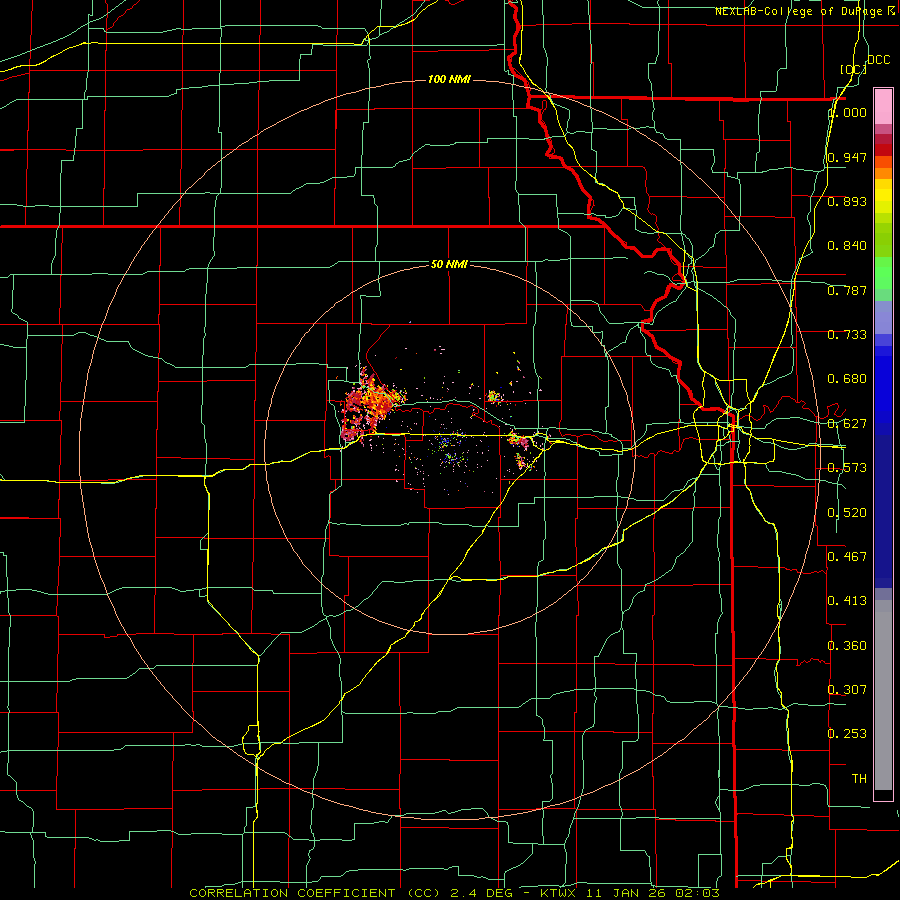Select the 0.253 scale value
This screenshot has height=900, width=900.
[x=847, y=734]
